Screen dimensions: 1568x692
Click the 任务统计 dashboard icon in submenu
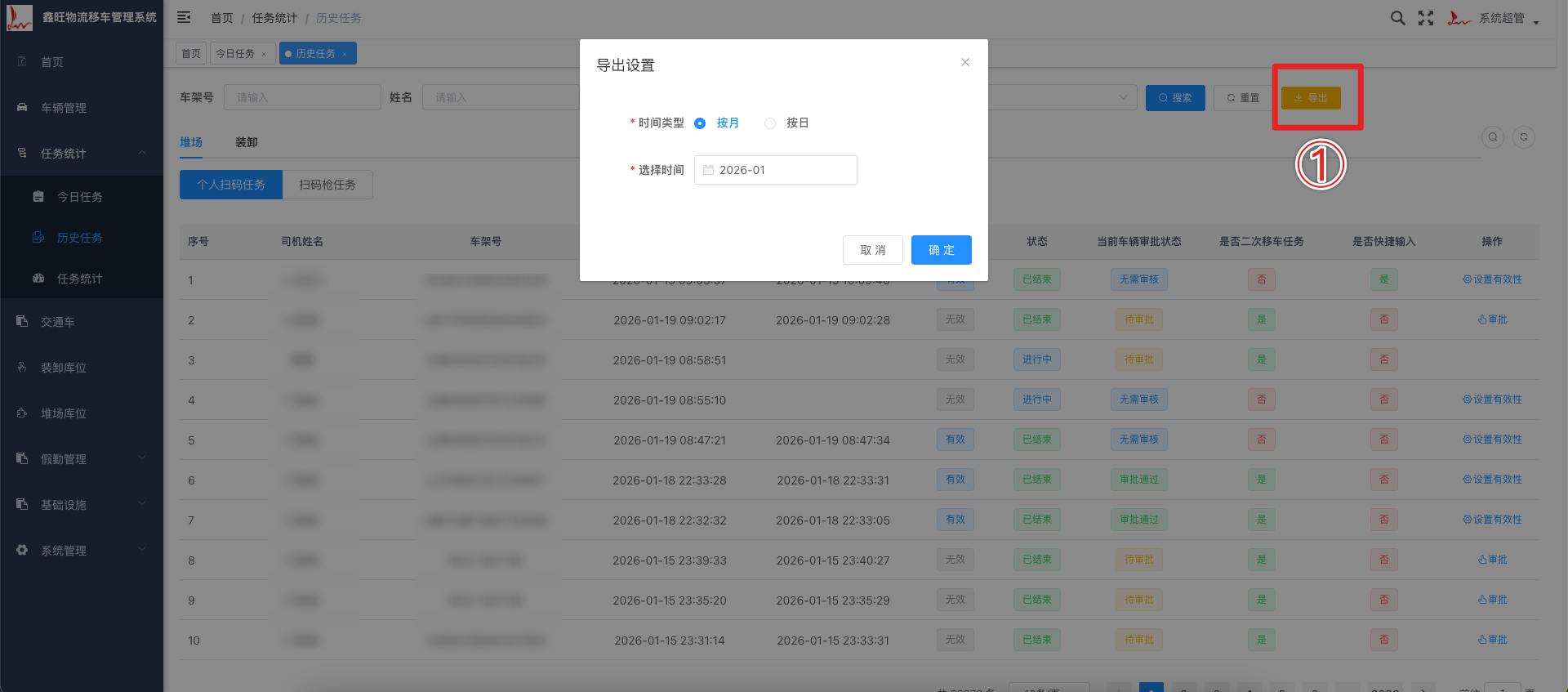click(38, 278)
